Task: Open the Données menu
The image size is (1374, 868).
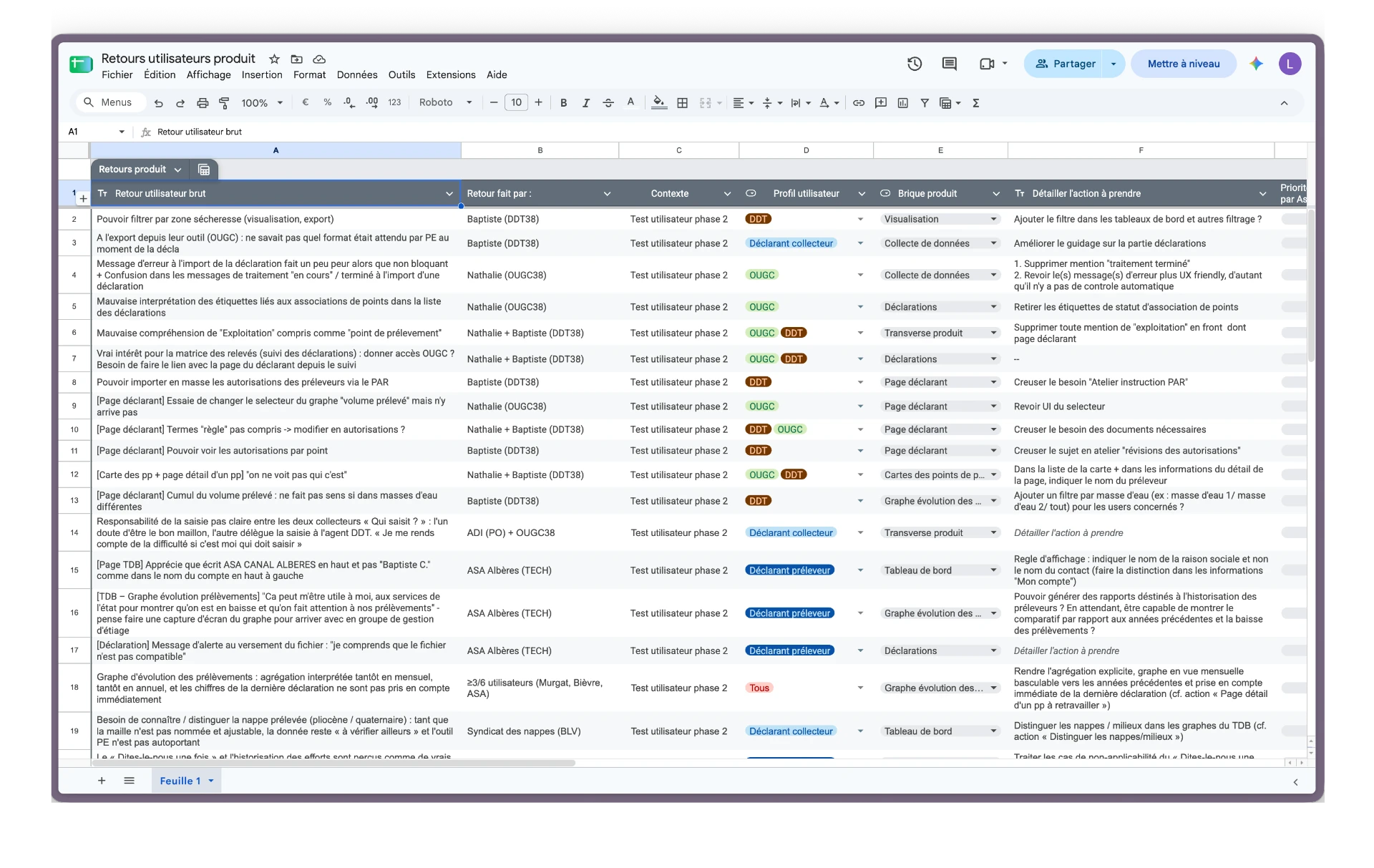Action: tap(356, 74)
